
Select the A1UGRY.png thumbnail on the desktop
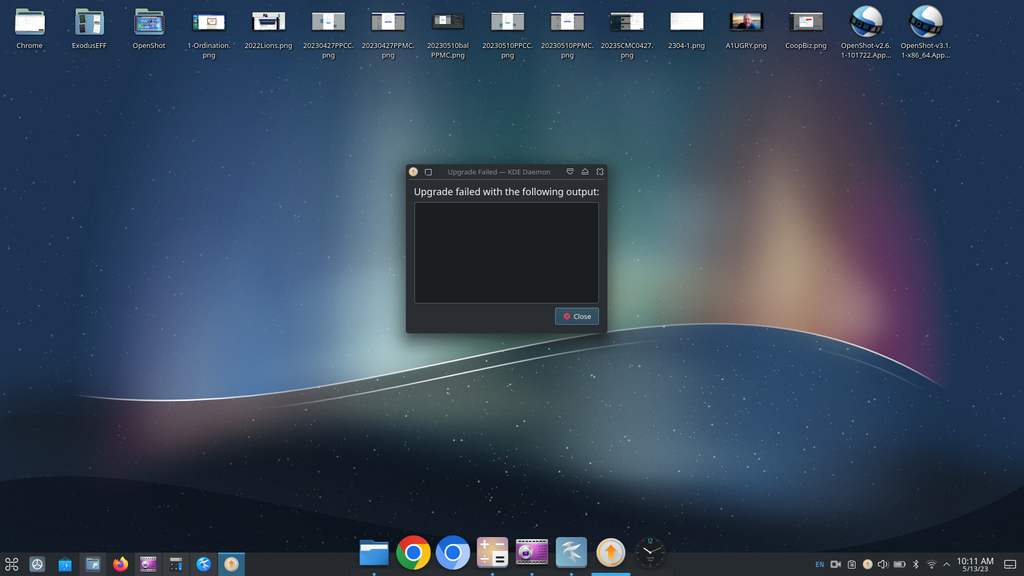point(746,22)
